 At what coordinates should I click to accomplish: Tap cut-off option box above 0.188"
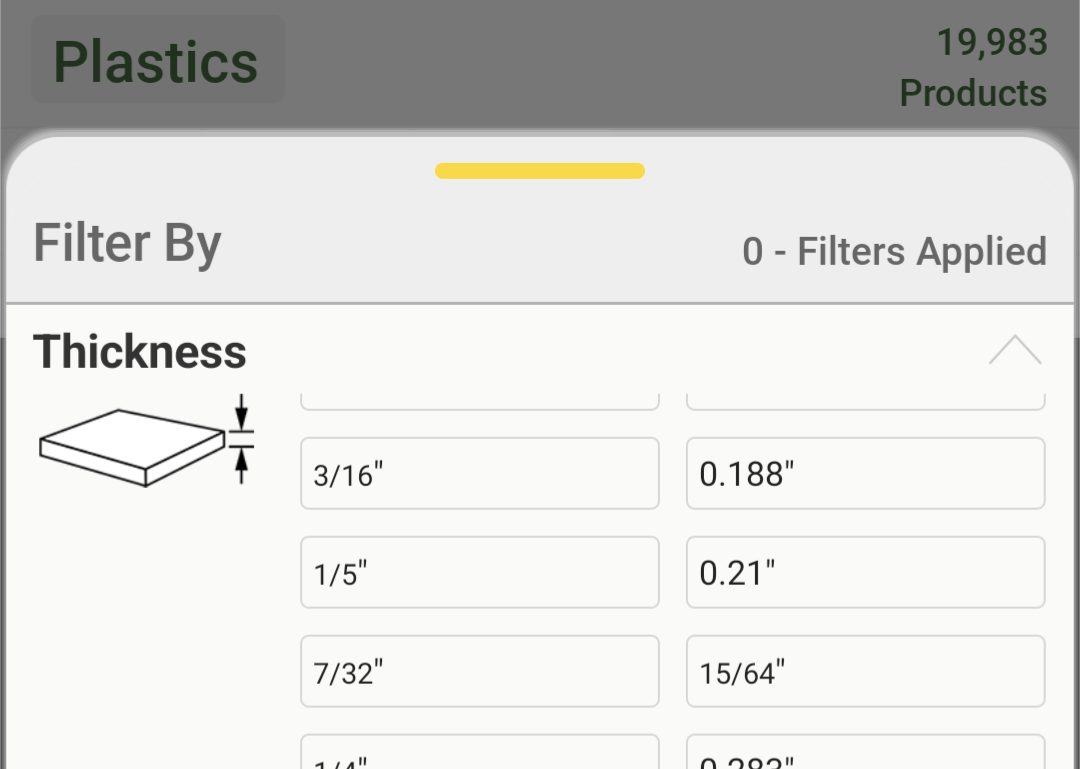tap(865, 401)
